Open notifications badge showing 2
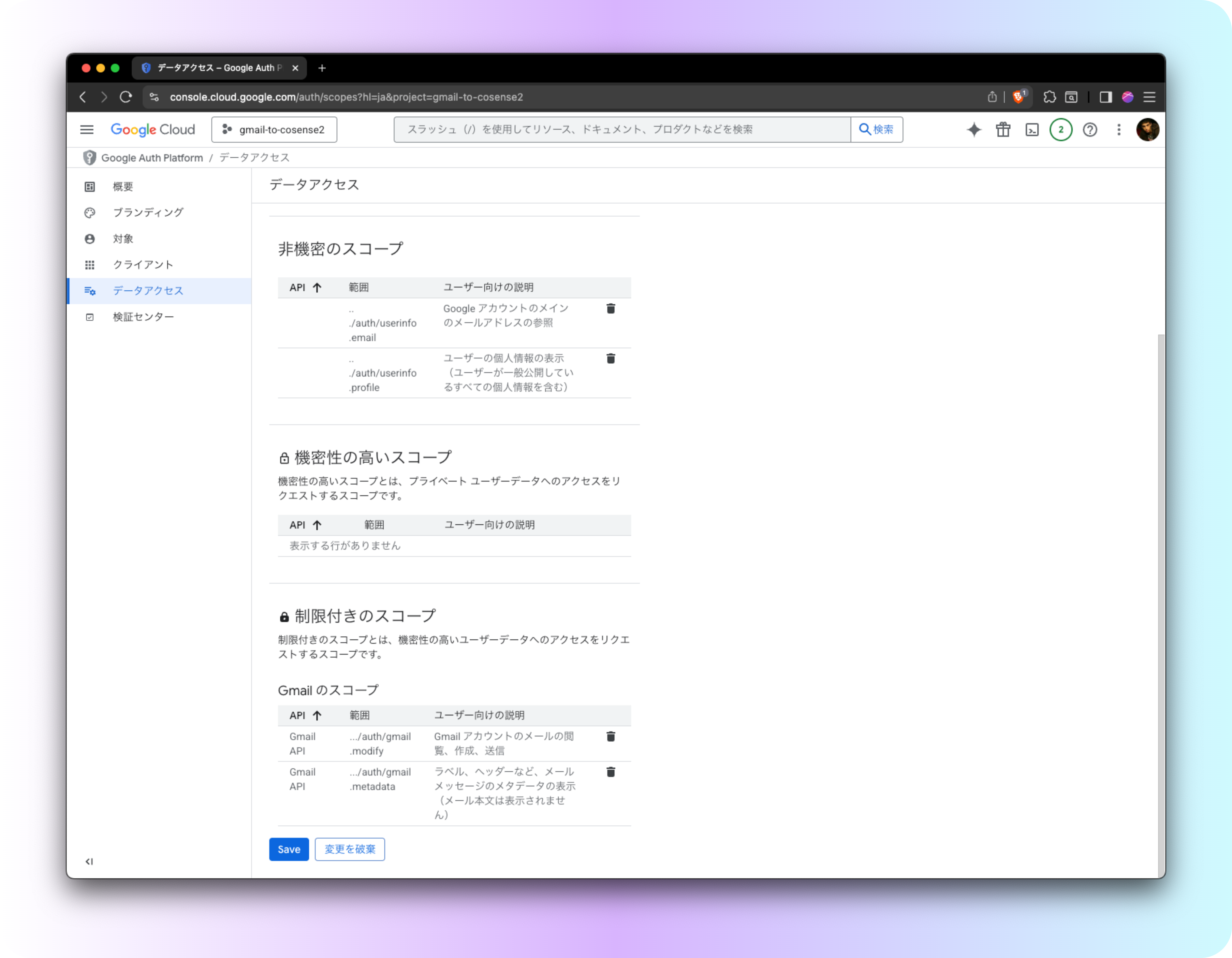 click(1061, 130)
